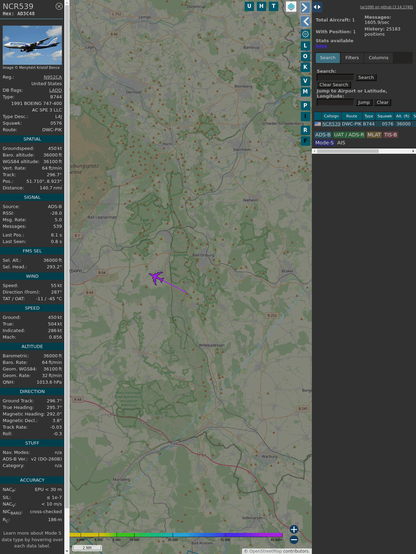416x554 pixels.
Task: Click the MLAT source legend
Action: tap(374, 135)
